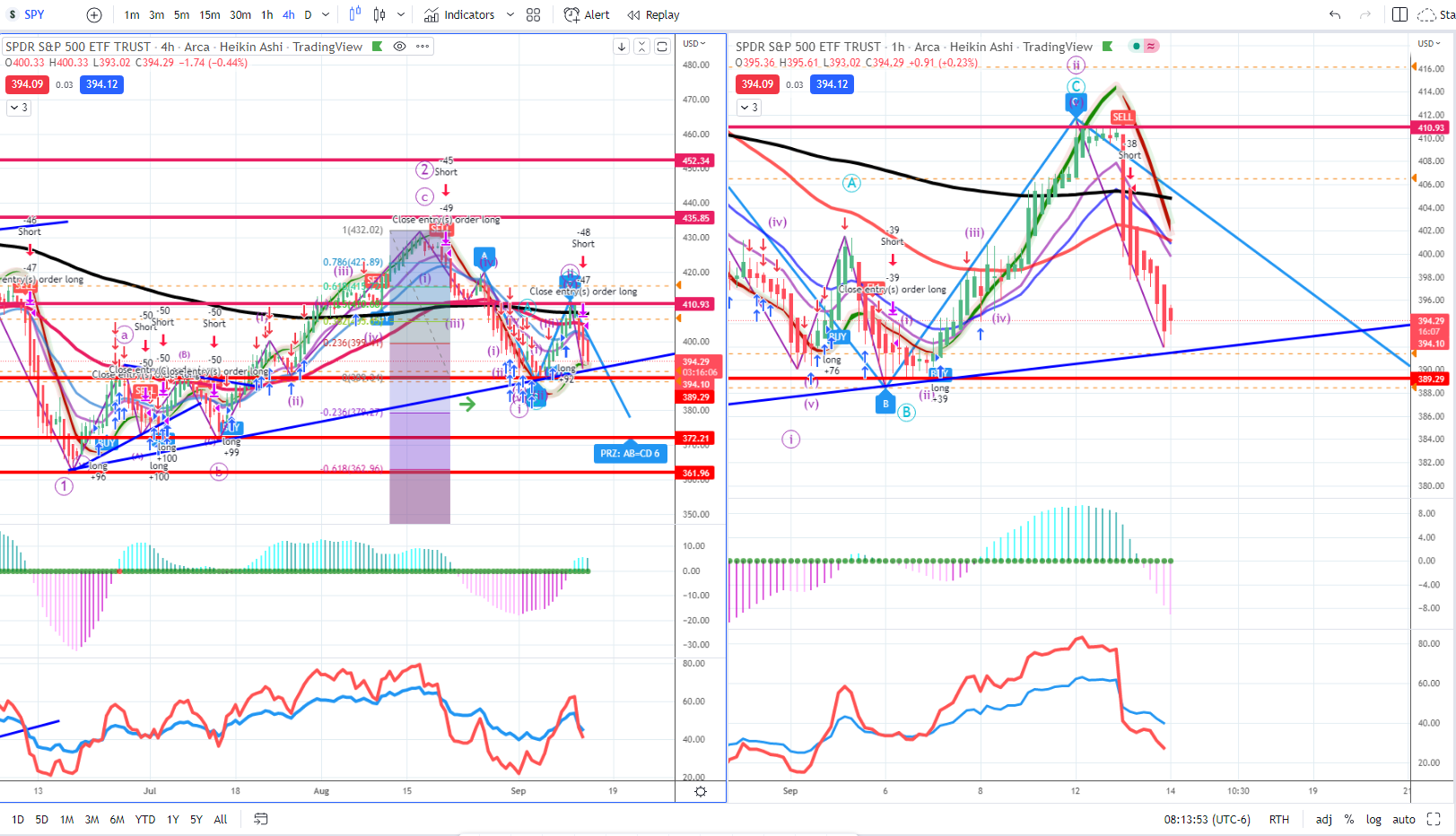Image resolution: width=1456 pixels, height=836 pixels.
Task: Select the 3m timeframe
Action: click(156, 14)
